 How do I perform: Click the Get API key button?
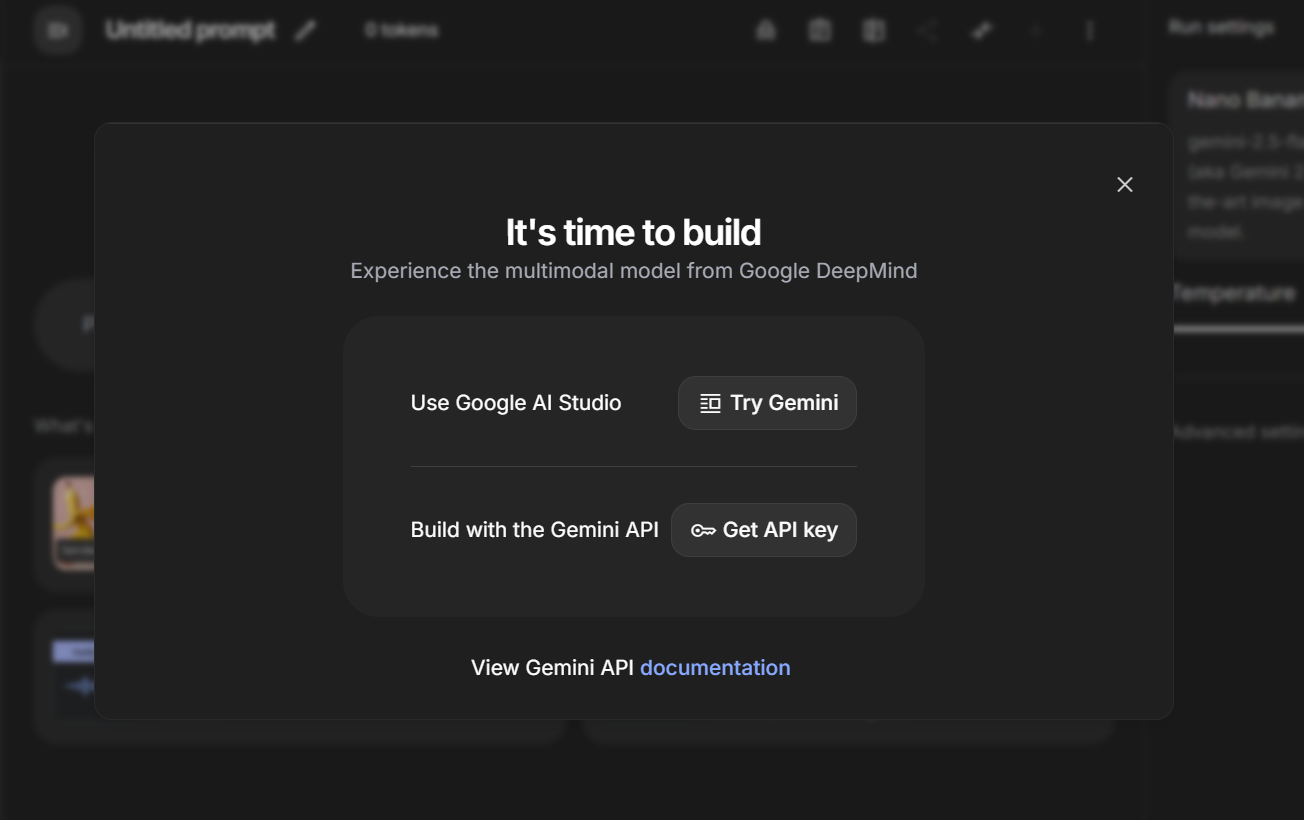click(764, 530)
